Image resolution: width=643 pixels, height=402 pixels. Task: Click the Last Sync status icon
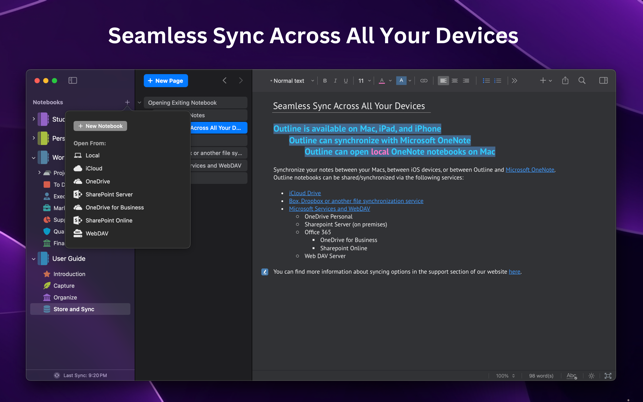tap(57, 375)
